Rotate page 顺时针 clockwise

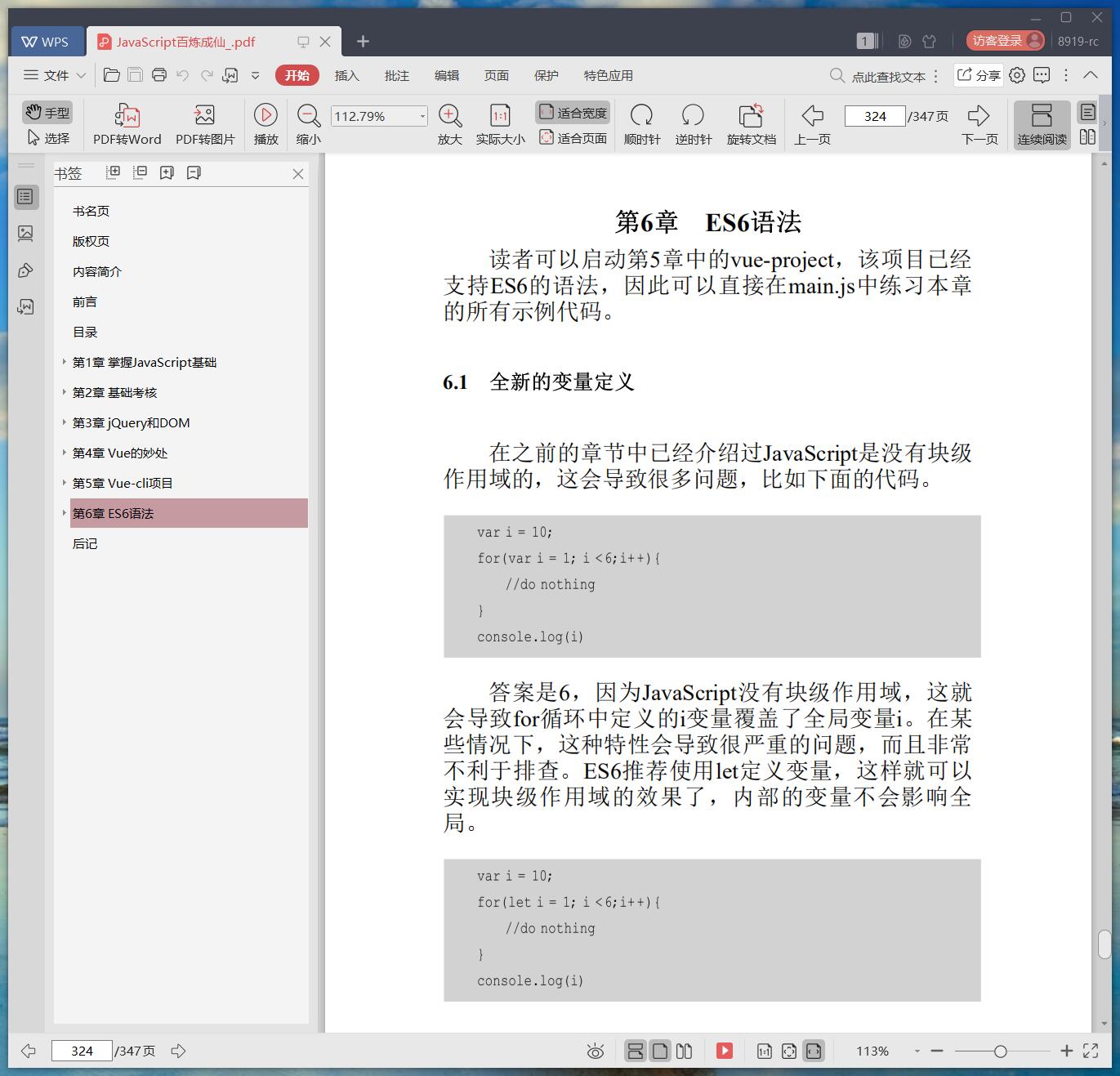coord(642,124)
